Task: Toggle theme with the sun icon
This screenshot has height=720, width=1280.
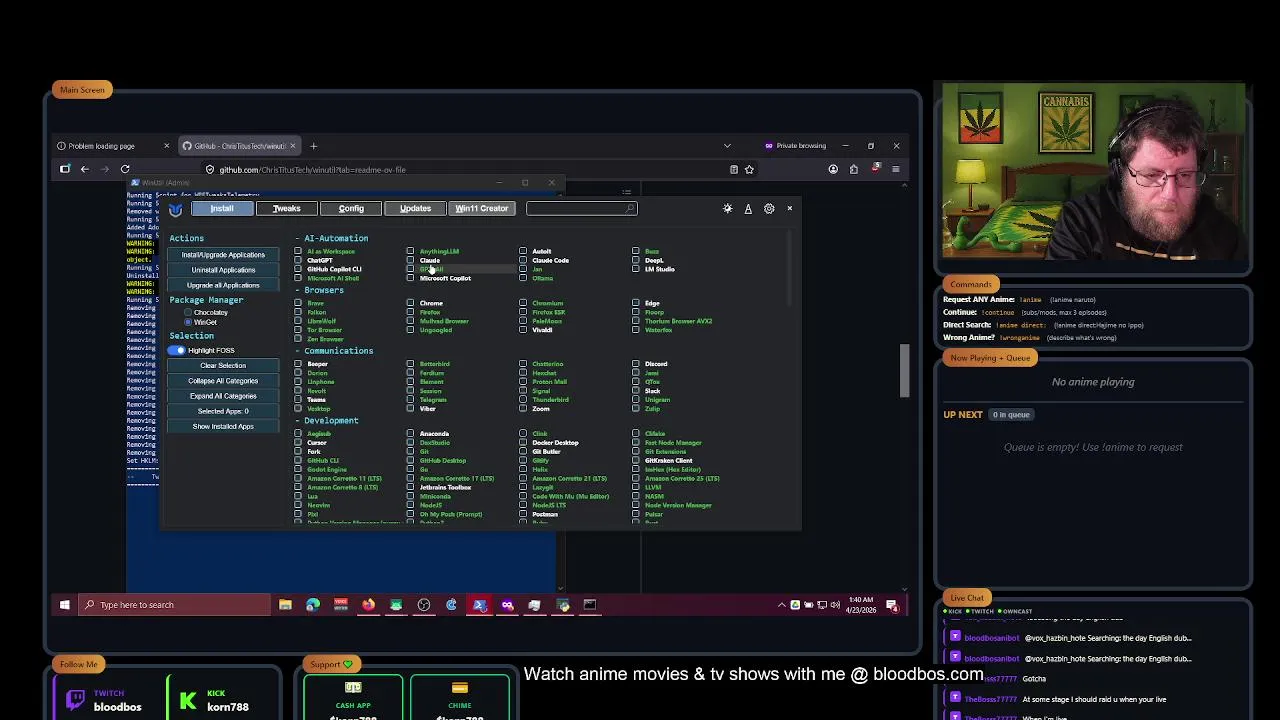Action: (x=728, y=208)
